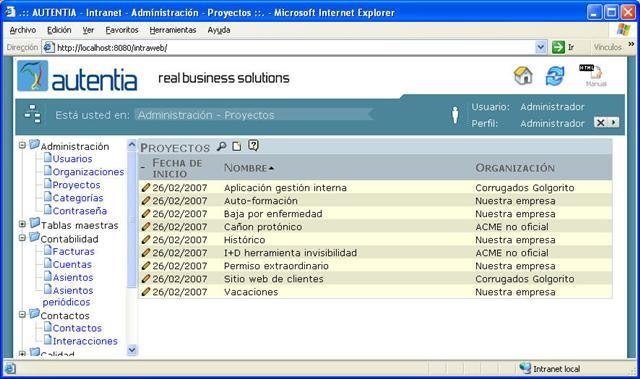The image size is (640, 379).
Task: Open the Facturas link
Action: click(x=73, y=251)
